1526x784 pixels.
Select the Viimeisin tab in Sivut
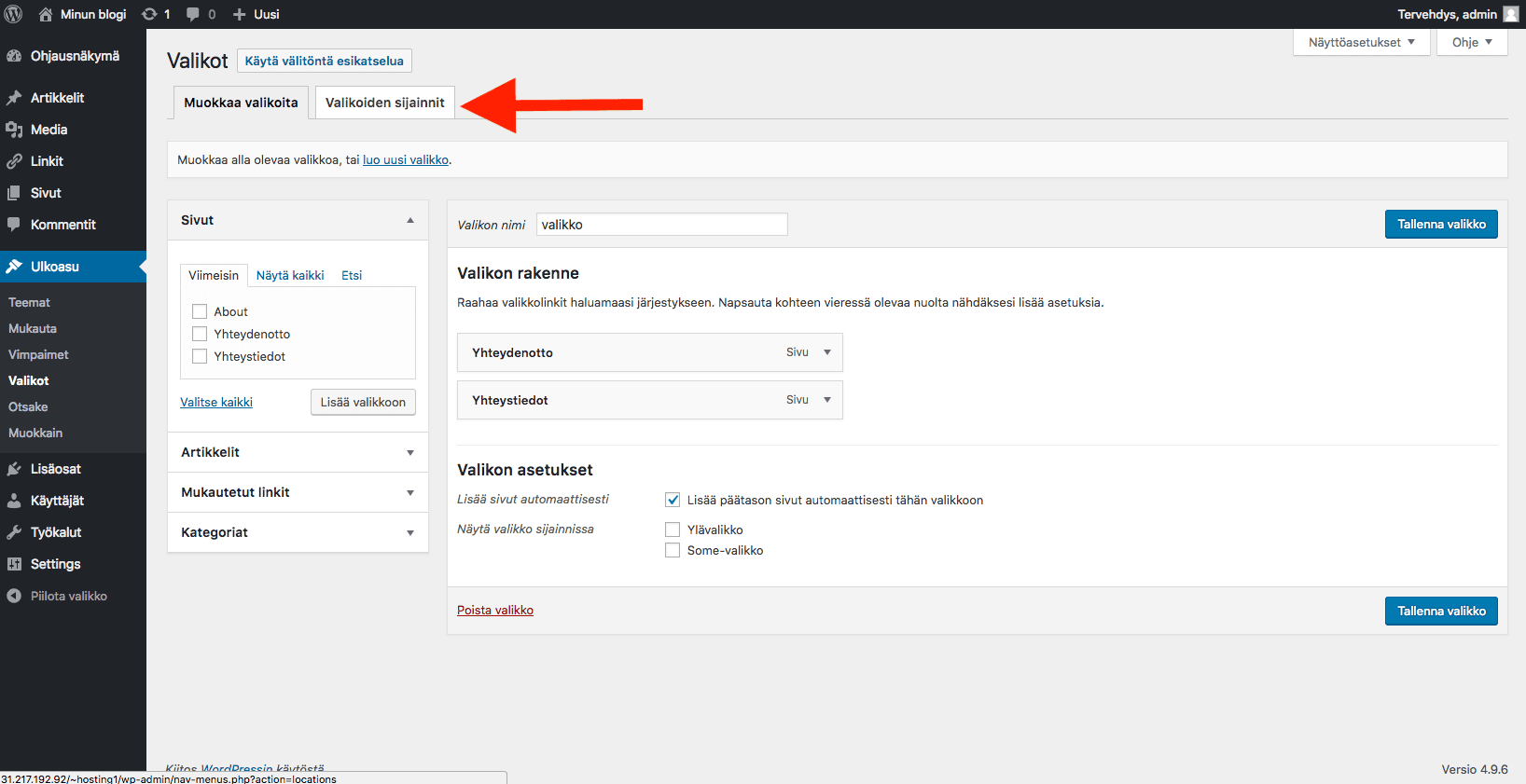(214, 275)
